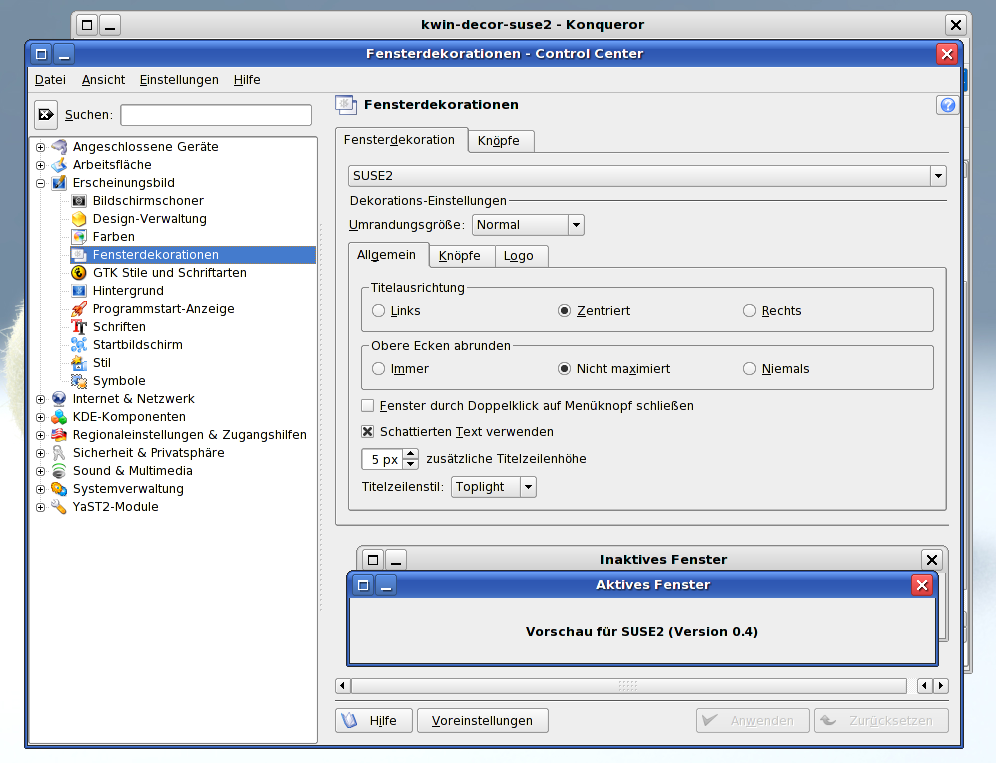This screenshot has width=996, height=763.
Task: Expand the Angeschlossene Geräte tree node
Action: (40, 147)
